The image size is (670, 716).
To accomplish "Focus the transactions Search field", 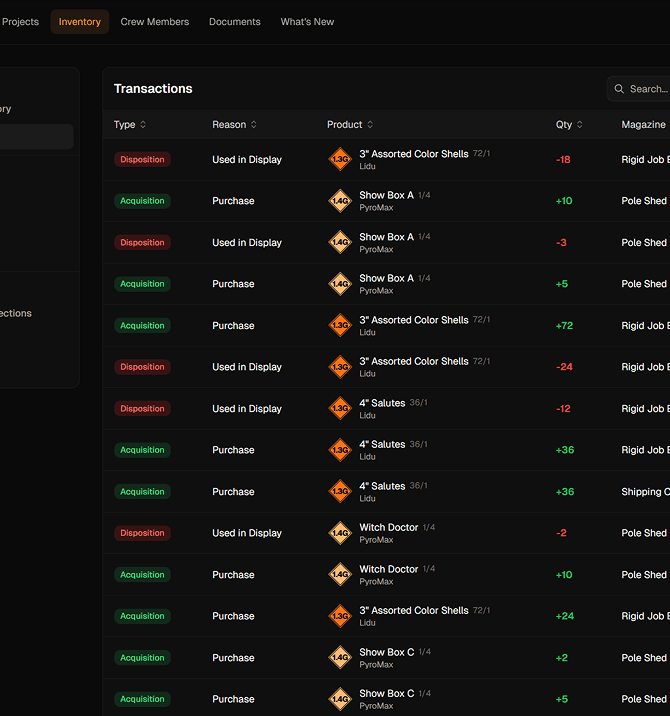I will [x=647, y=89].
